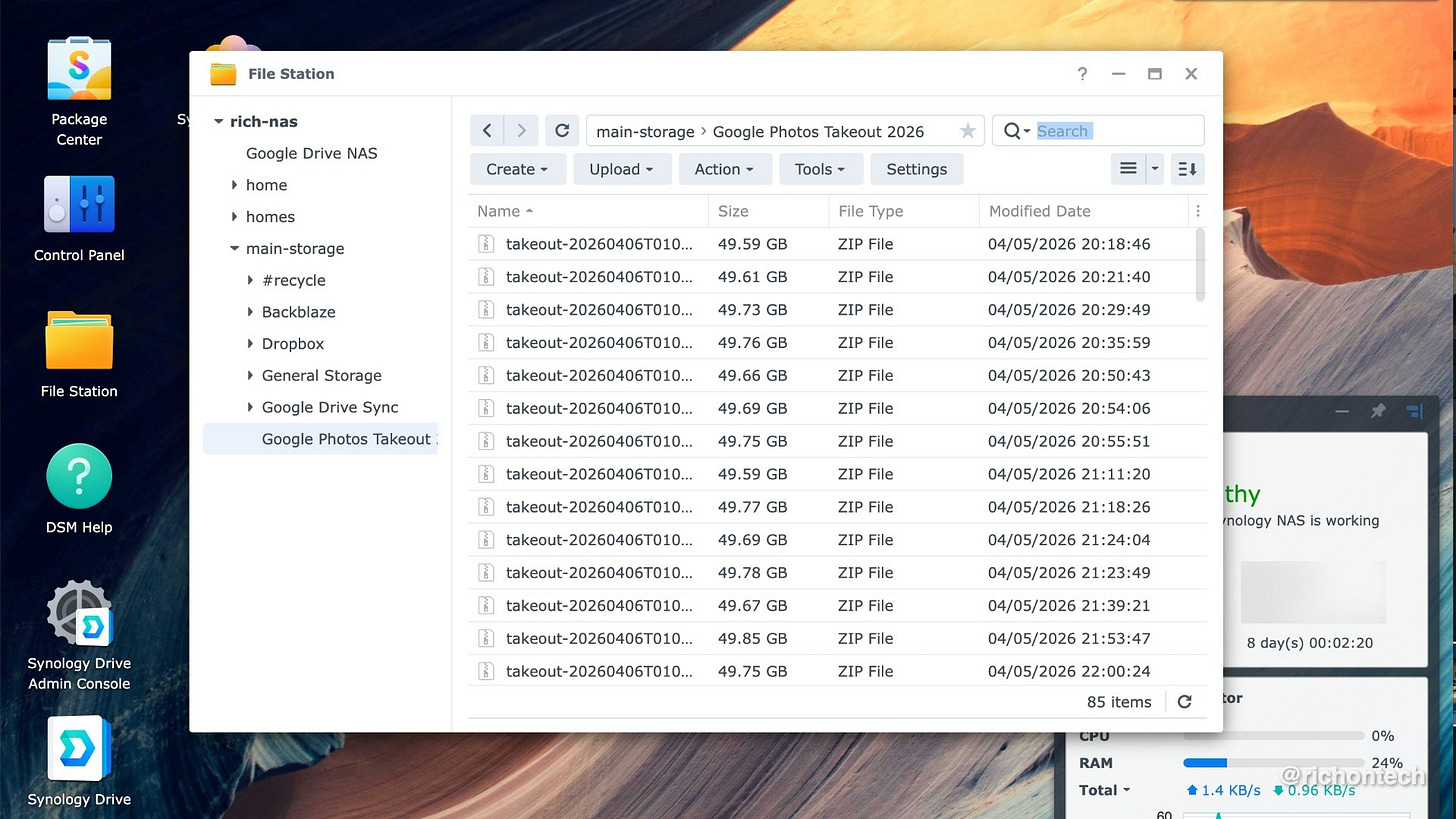The width and height of the screenshot is (1456, 819).
Task: Click Google Photos Takeout 2026 breadcrumb
Action: (x=818, y=132)
